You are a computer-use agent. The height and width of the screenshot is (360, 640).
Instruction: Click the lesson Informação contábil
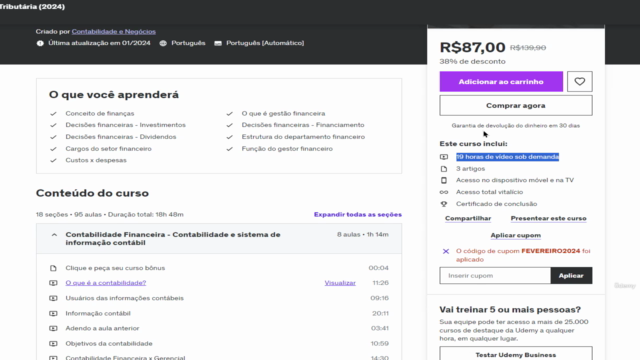(x=98, y=313)
